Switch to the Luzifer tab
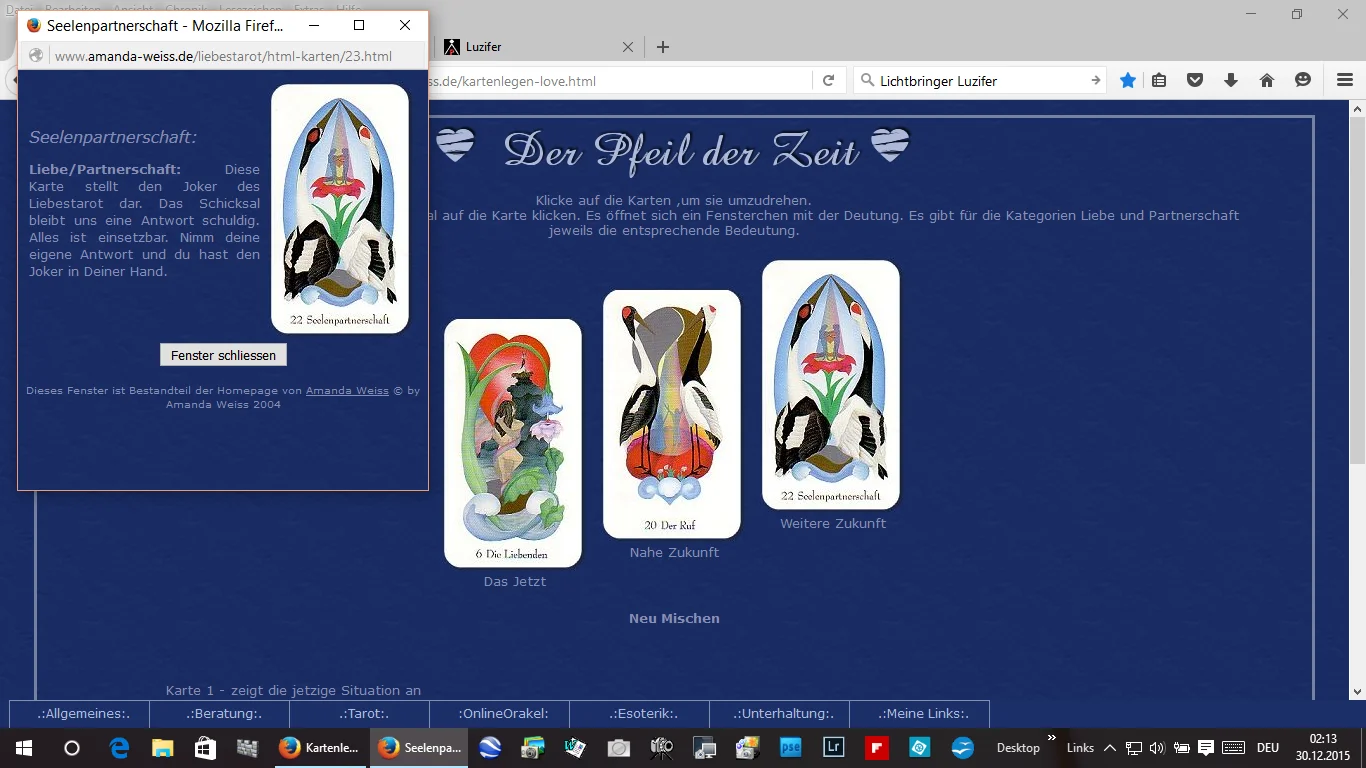 click(x=530, y=47)
